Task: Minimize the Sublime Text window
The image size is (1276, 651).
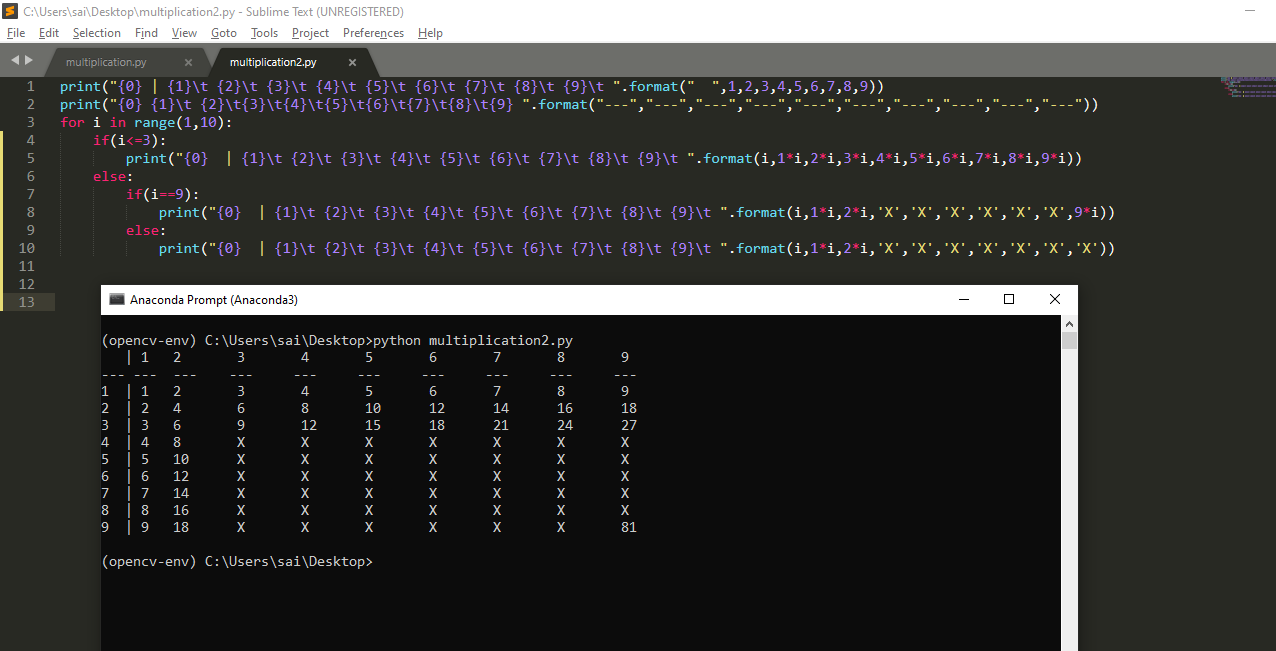Action: (1249, 11)
